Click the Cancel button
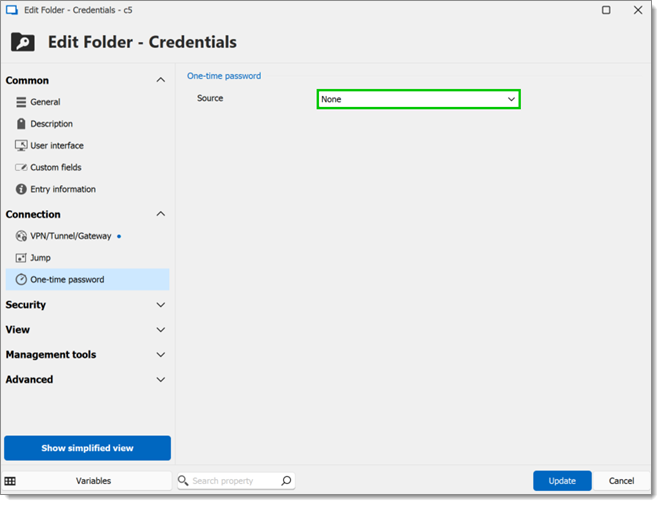The width and height of the screenshot is (662, 505). pyautogui.click(x=621, y=481)
